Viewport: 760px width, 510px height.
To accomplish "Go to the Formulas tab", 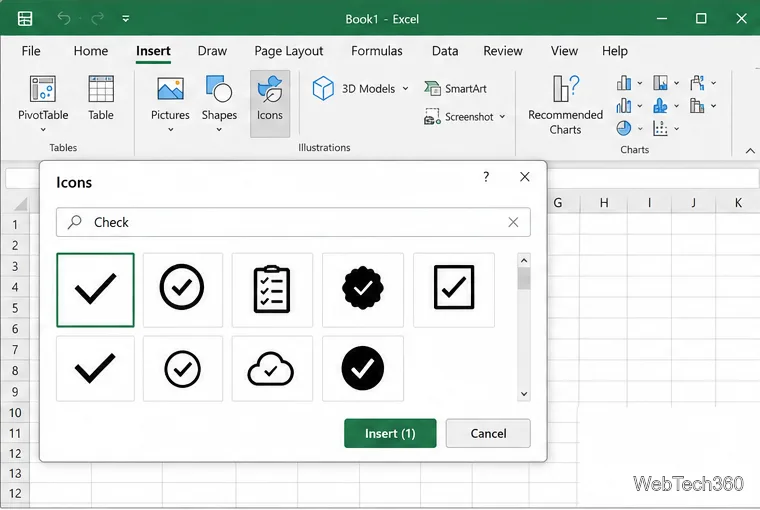I will 377,51.
